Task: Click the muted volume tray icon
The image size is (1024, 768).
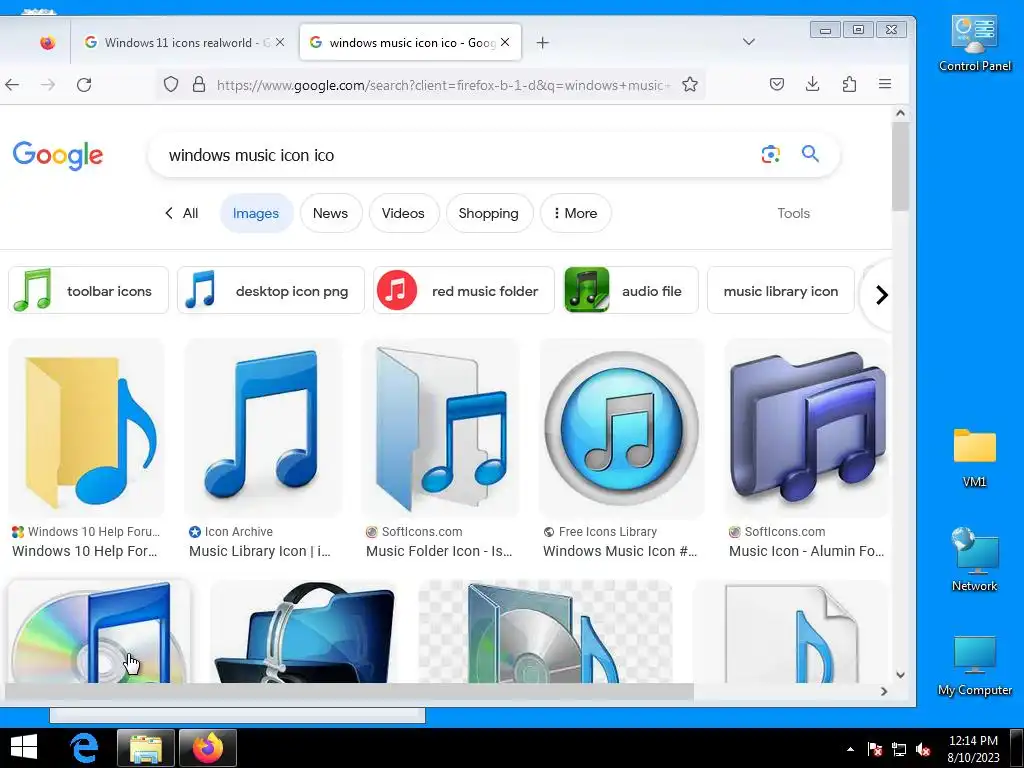Action: (x=923, y=750)
